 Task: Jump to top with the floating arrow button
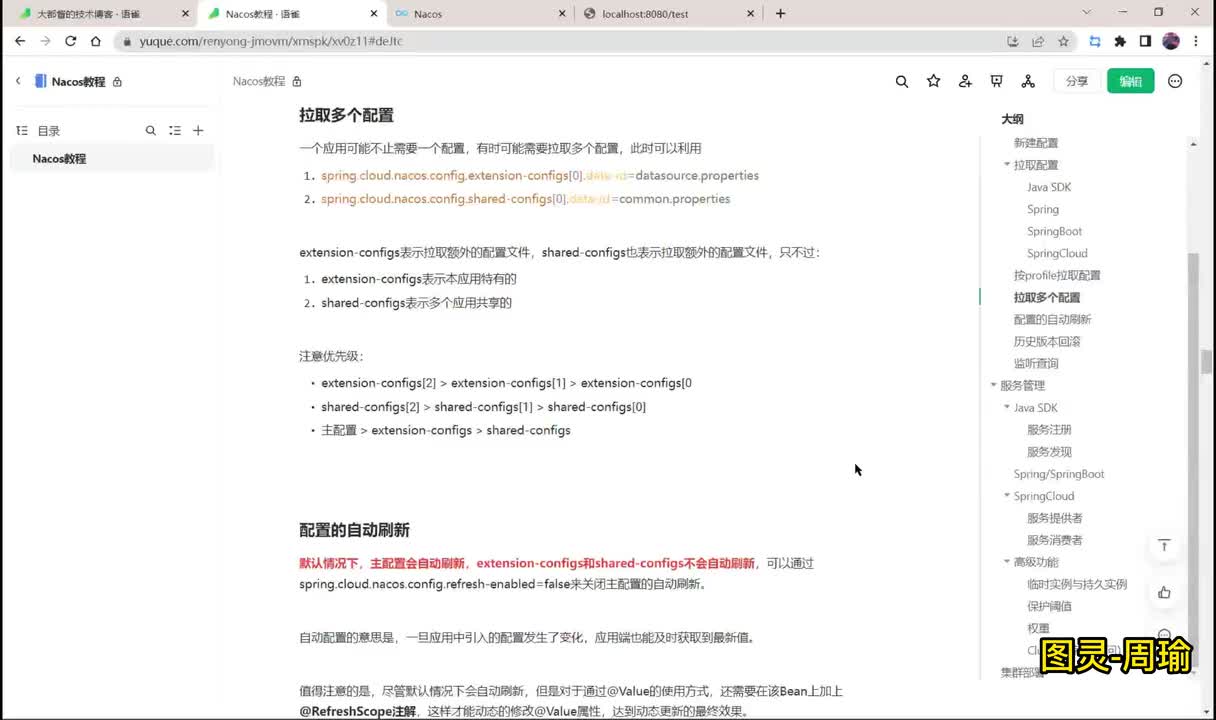[1164, 545]
